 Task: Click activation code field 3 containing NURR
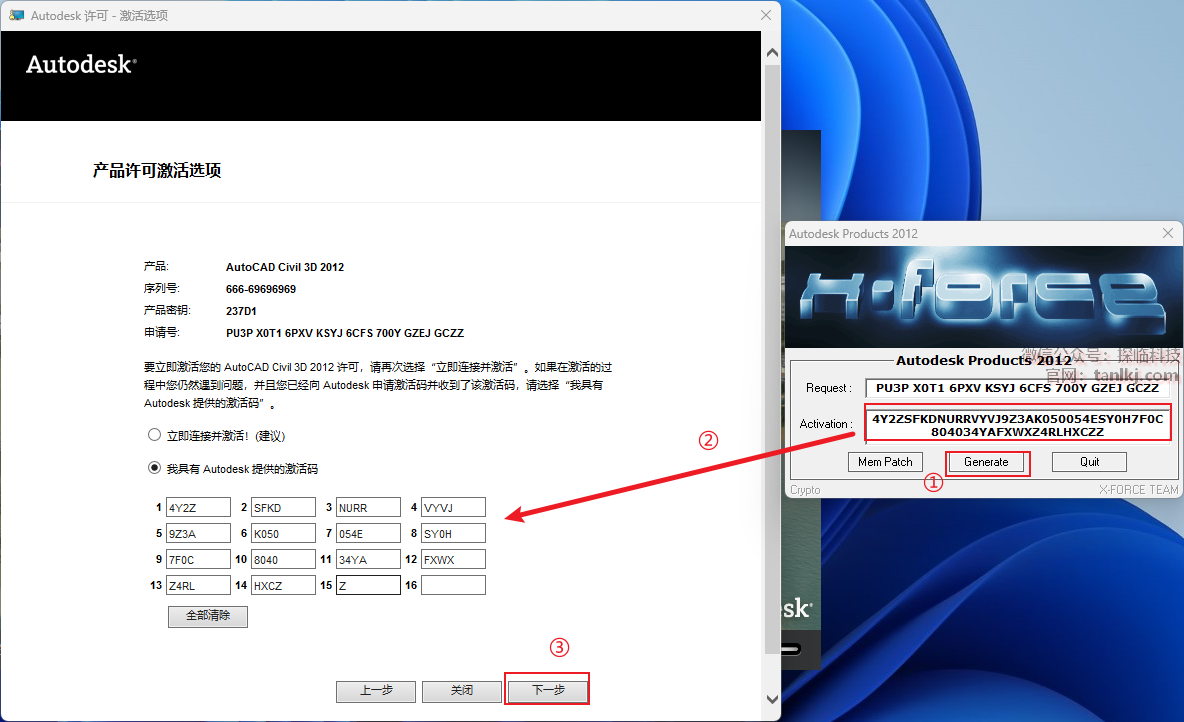[x=368, y=508]
